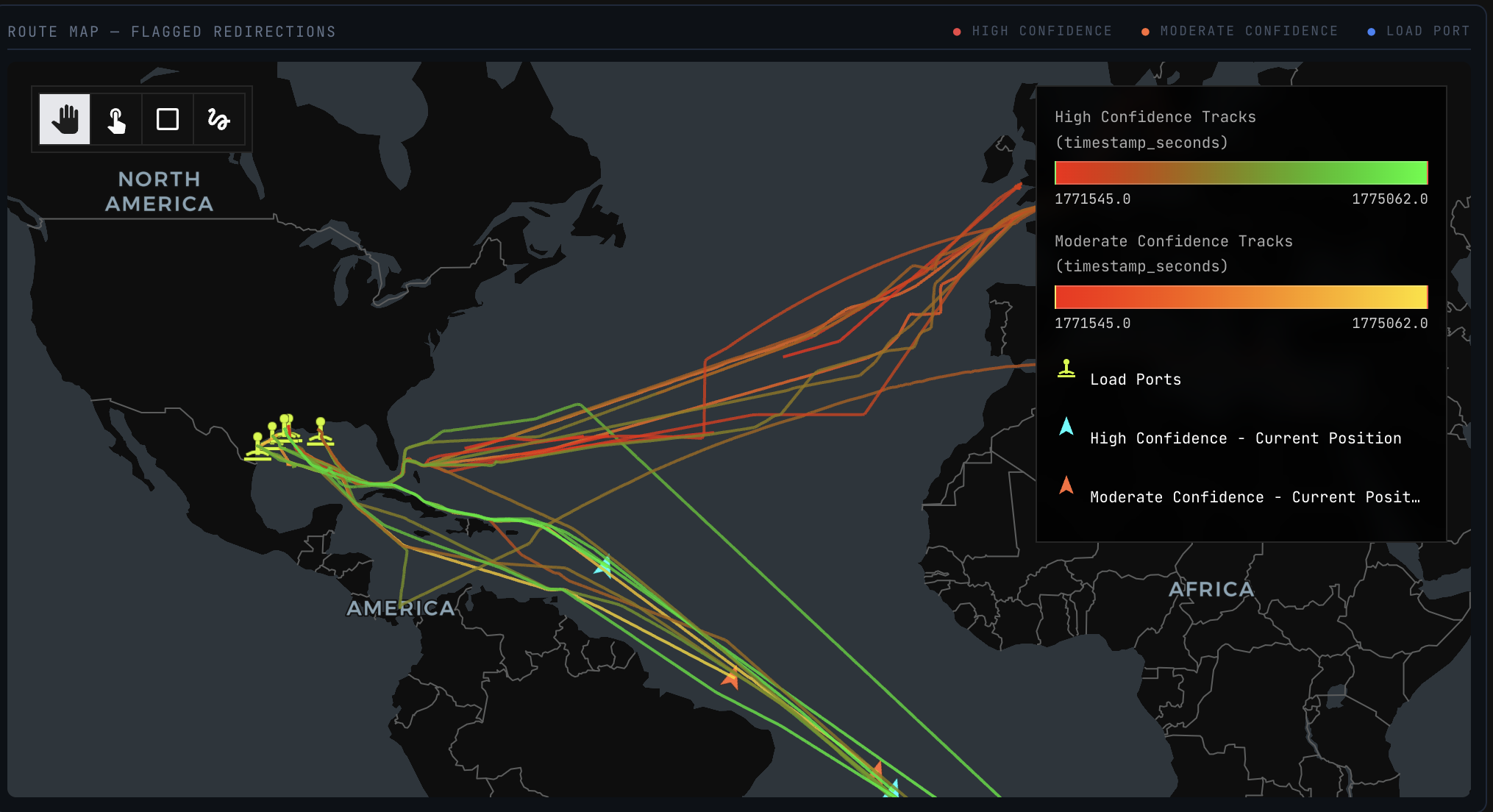Click the High Confidence Tracks legend title
The height and width of the screenshot is (812, 1493).
click(x=1155, y=117)
